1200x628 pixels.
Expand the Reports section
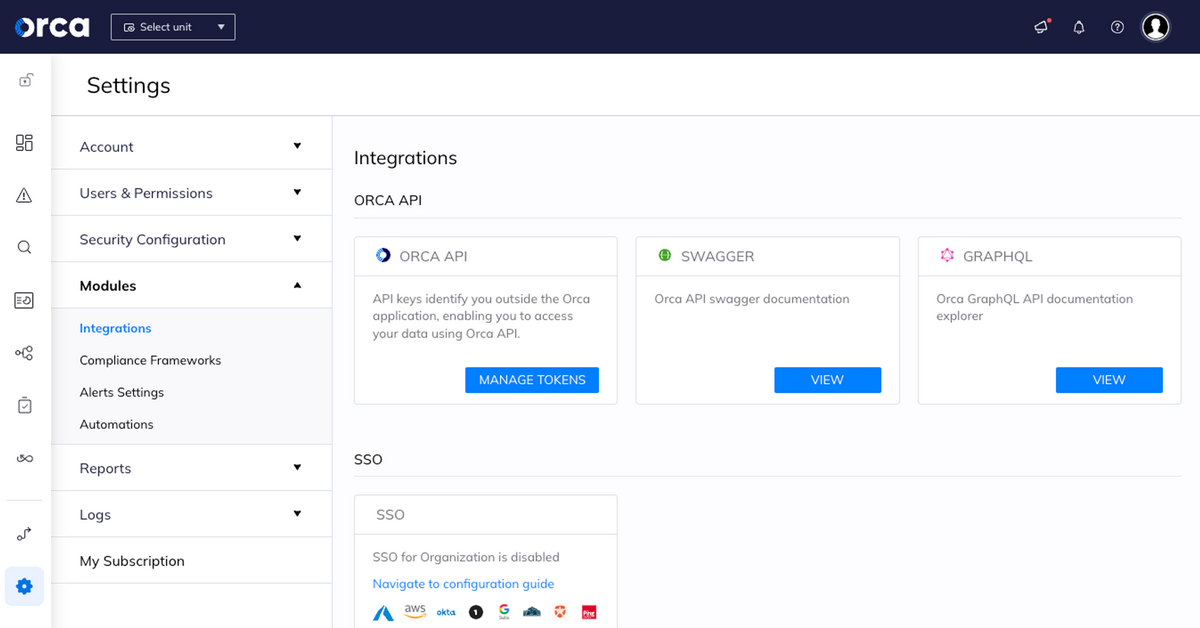[191, 468]
